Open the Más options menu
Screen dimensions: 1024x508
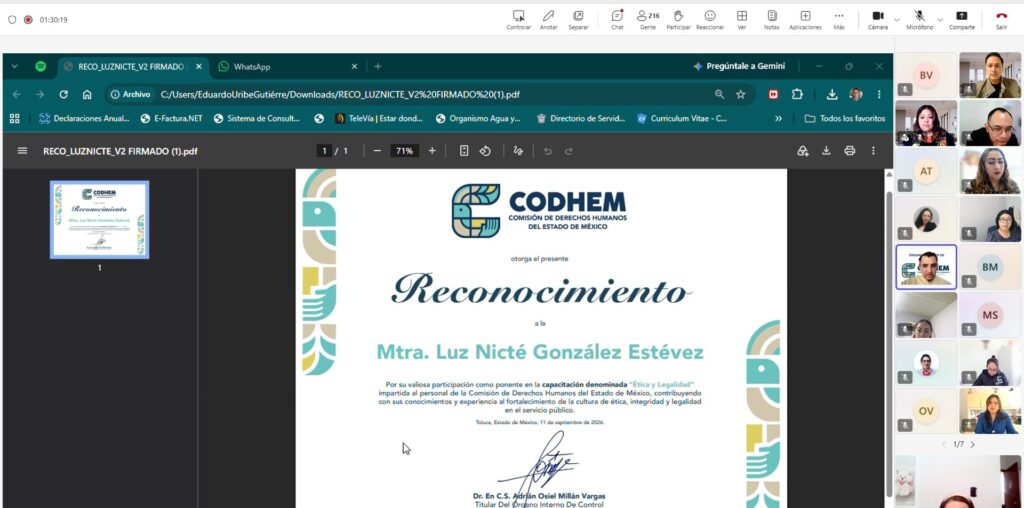click(839, 19)
